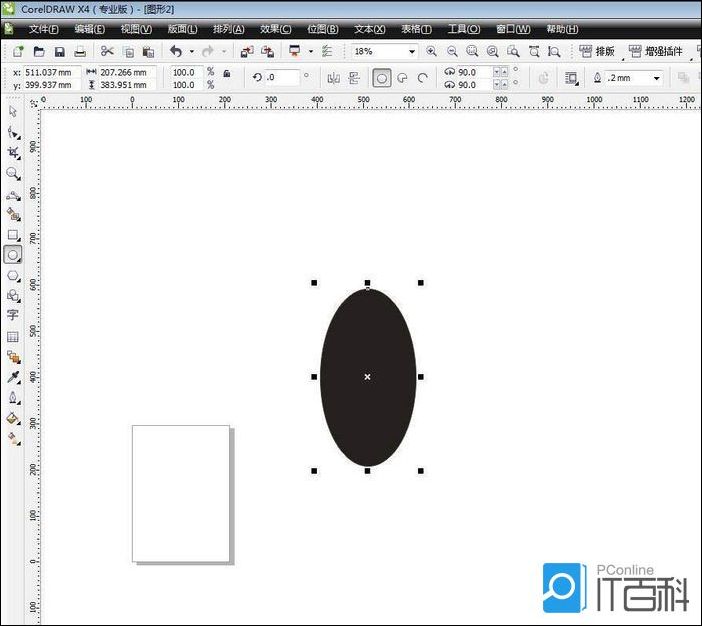Open the application launcher dropdown arrow
The image size is (702, 626).
[311, 51]
